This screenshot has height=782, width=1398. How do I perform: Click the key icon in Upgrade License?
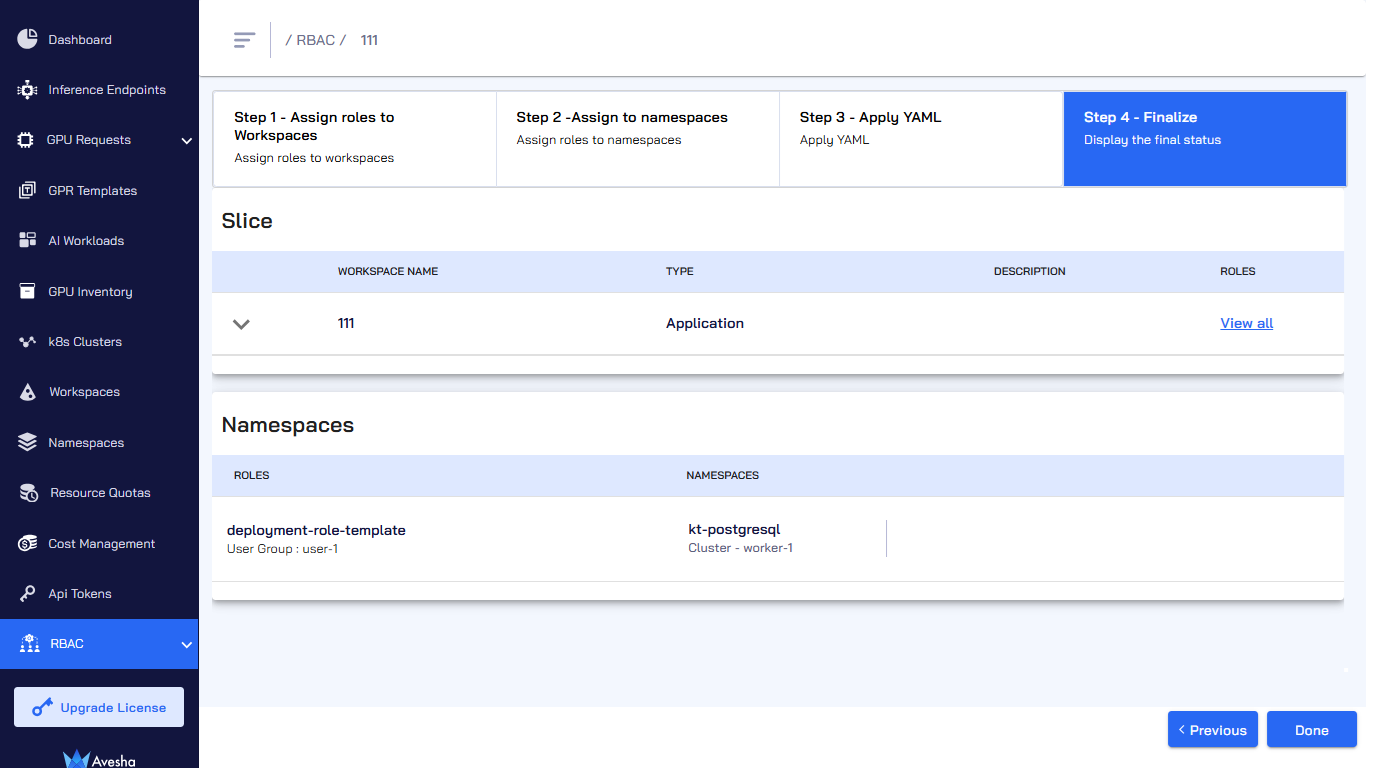[x=42, y=708]
